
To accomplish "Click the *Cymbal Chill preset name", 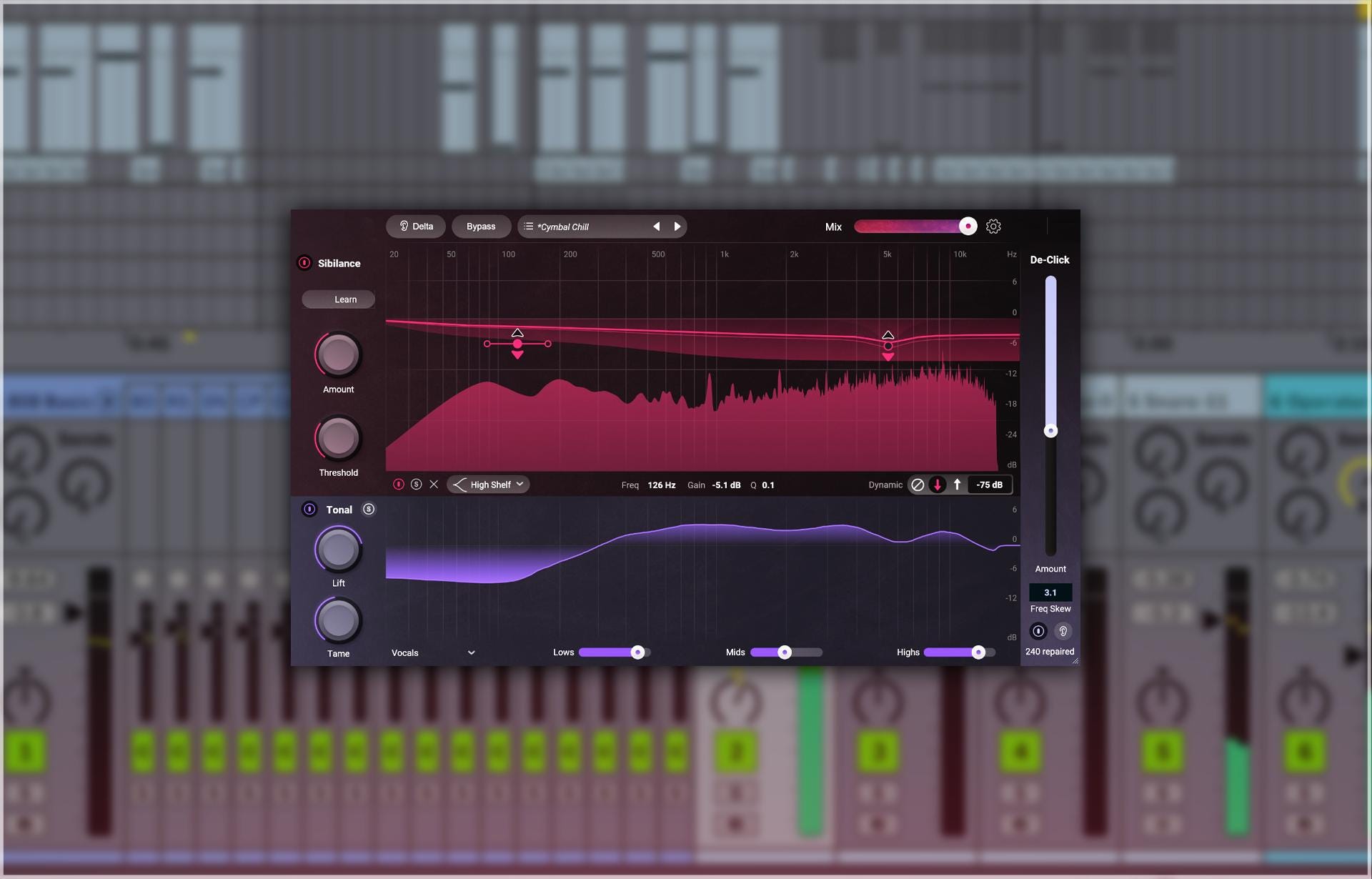I will tap(563, 227).
